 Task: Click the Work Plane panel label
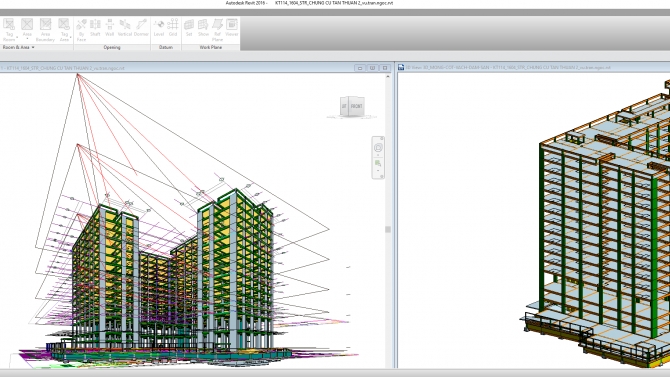pyautogui.click(x=211, y=47)
